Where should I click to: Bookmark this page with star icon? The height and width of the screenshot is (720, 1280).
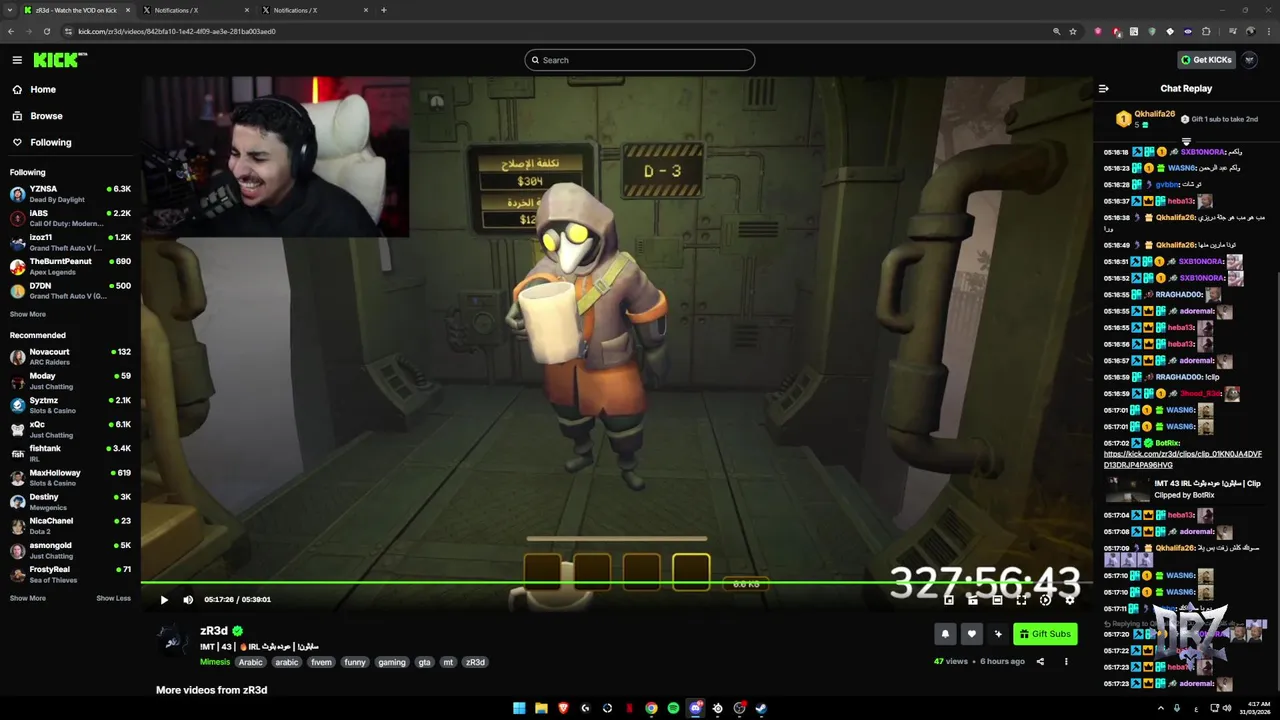coord(1073,31)
